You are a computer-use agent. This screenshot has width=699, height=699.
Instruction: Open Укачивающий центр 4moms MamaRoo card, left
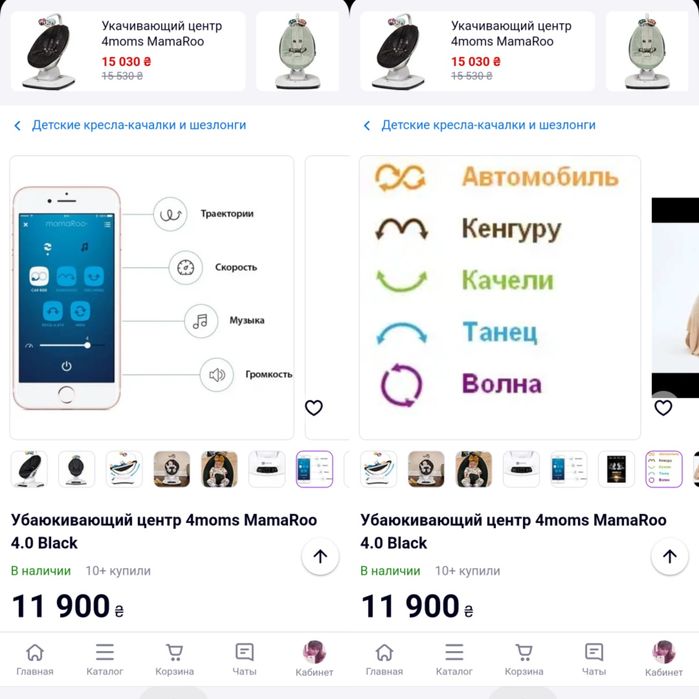(128, 51)
